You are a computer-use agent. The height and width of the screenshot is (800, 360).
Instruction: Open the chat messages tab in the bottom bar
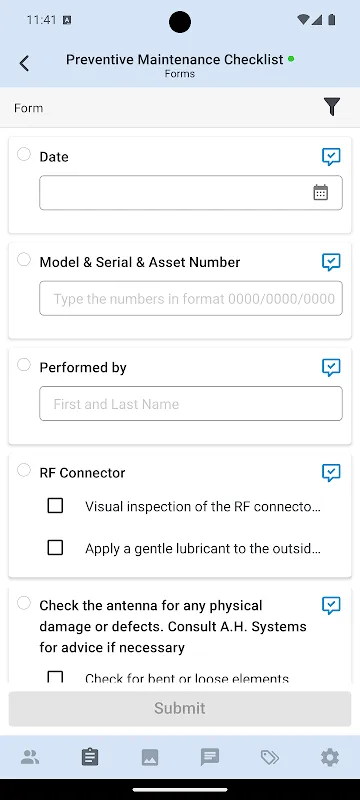(210, 757)
